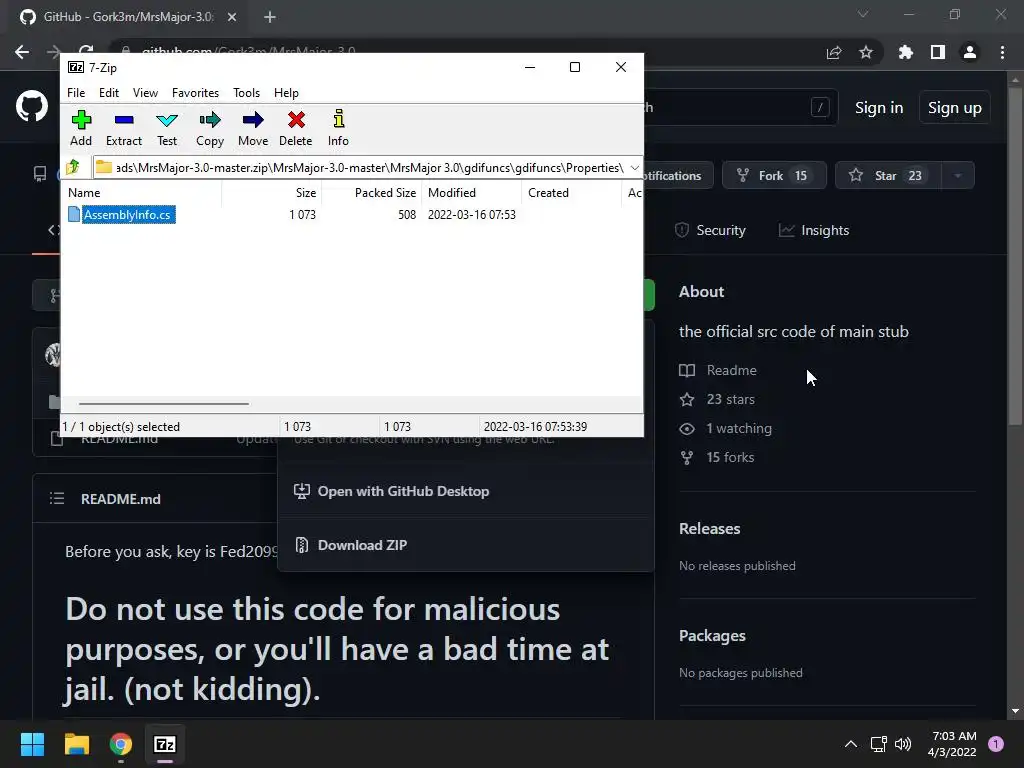Click the Chrome back arrow
Image resolution: width=1024 pixels, height=768 pixels.
(22, 52)
